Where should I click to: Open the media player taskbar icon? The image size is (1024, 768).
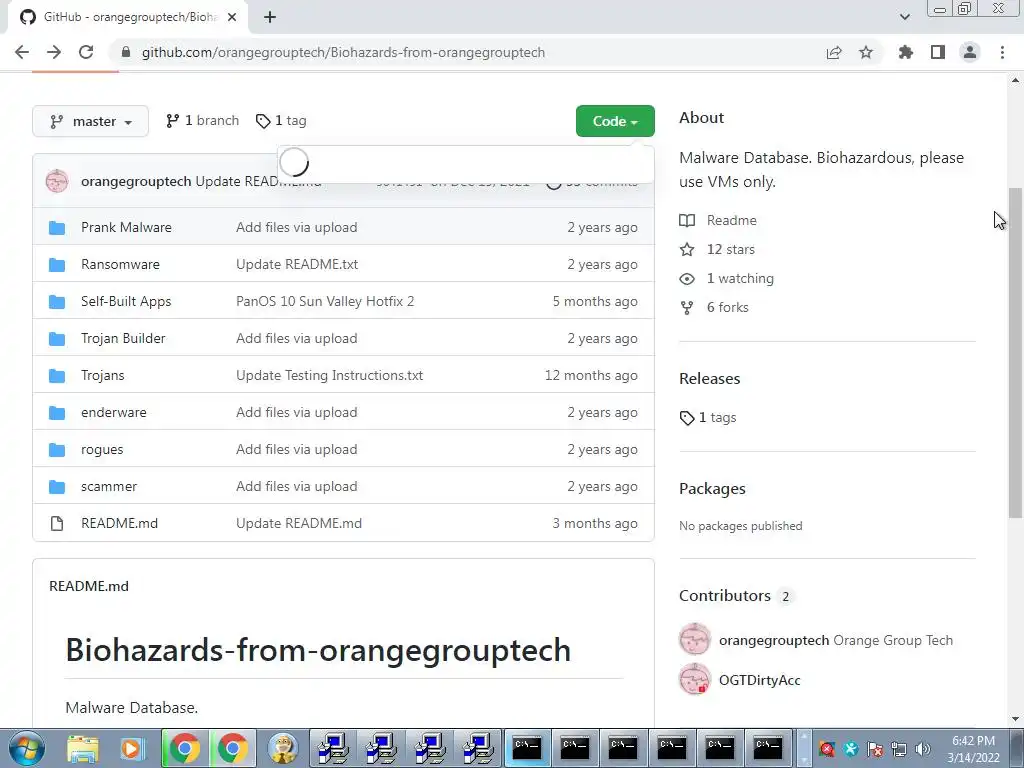click(133, 748)
